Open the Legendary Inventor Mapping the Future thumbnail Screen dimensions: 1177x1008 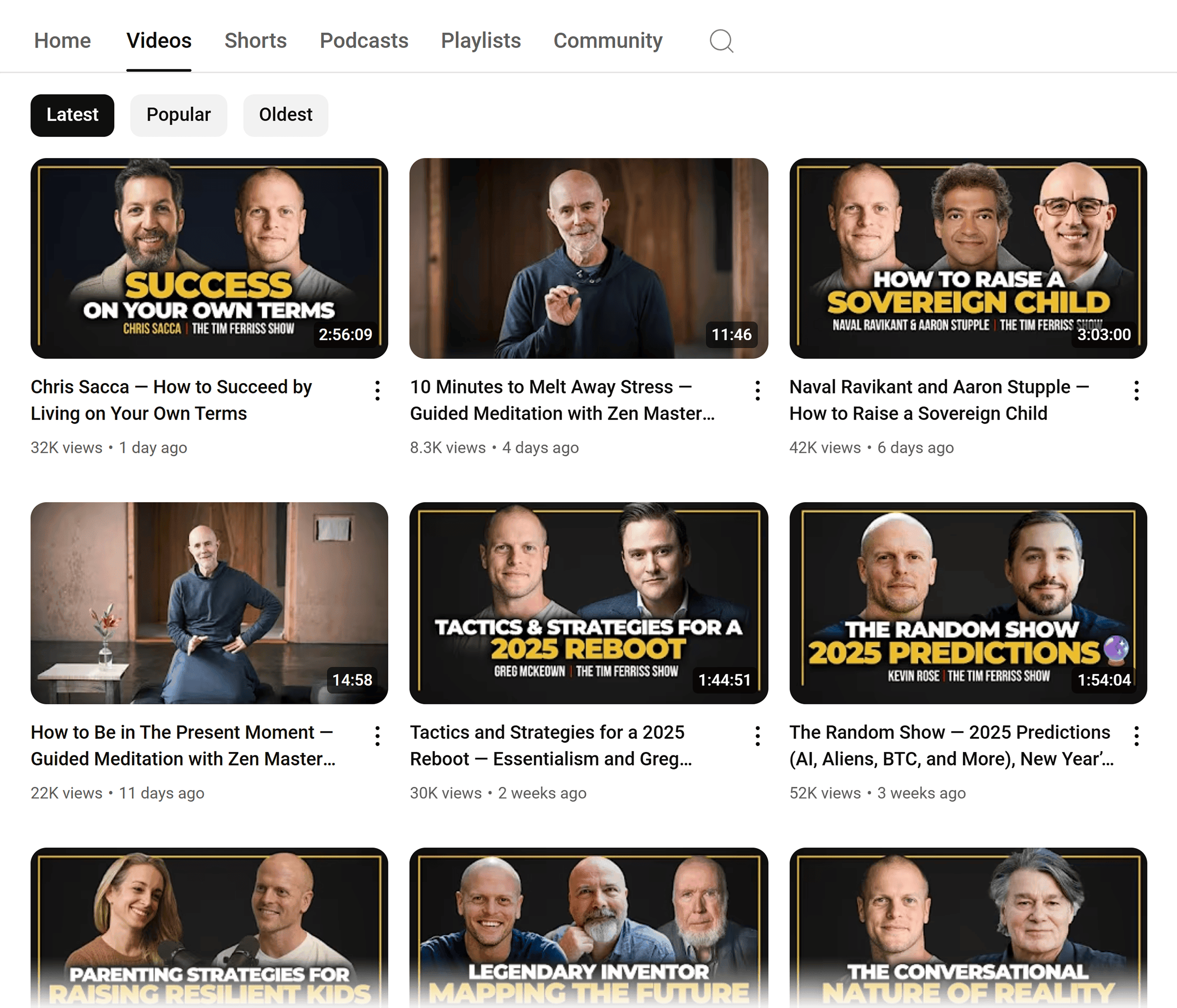[588, 928]
